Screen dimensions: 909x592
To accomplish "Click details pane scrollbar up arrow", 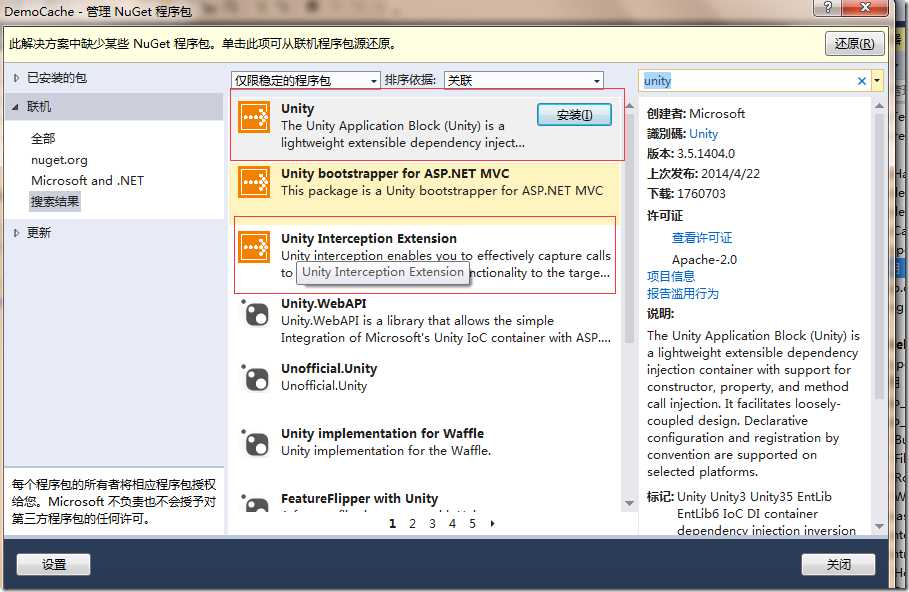I will 879,106.
